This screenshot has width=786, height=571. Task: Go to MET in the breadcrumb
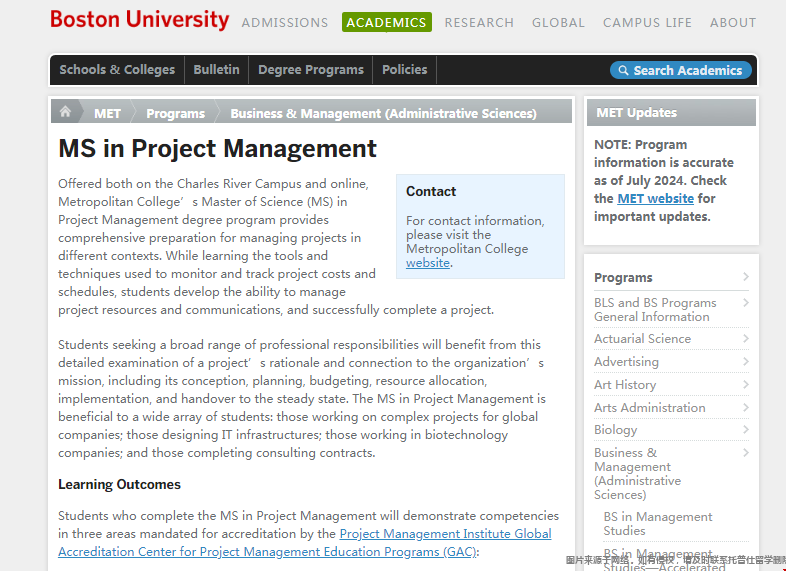pyautogui.click(x=107, y=114)
